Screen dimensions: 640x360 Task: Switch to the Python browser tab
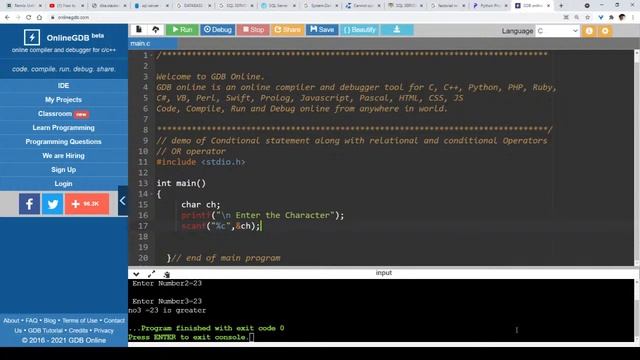490,6
